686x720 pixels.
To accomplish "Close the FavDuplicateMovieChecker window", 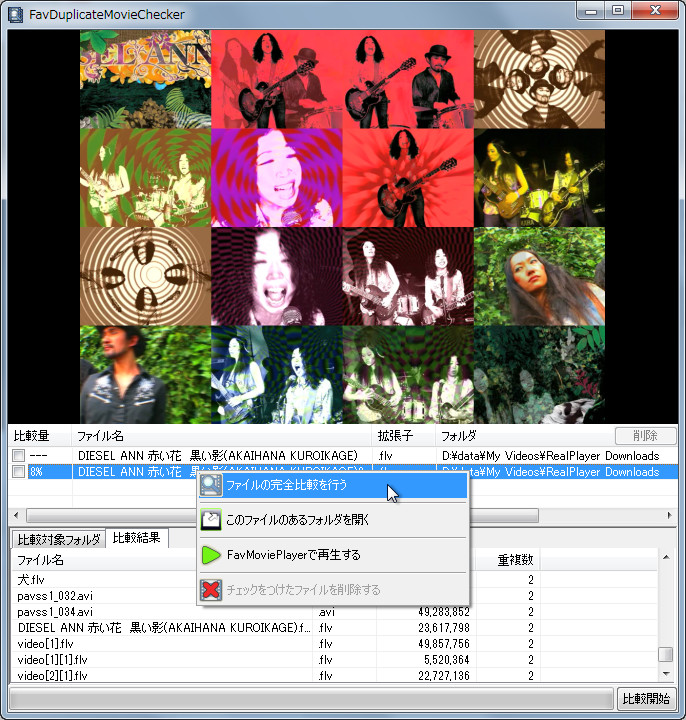I will [x=655, y=11].
